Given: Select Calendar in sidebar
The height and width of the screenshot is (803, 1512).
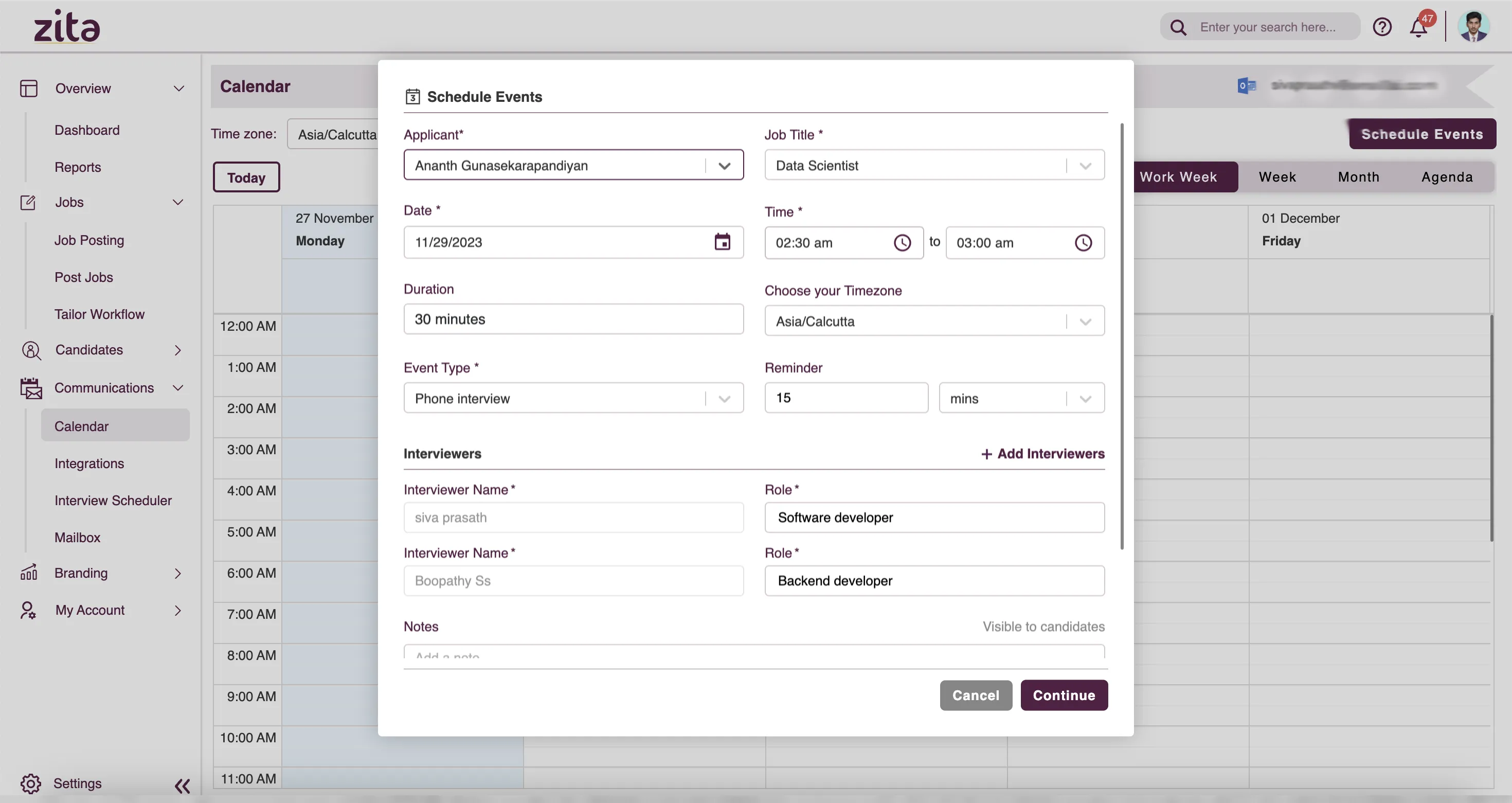Looking at the screenshot, I should tap(115, 425).
